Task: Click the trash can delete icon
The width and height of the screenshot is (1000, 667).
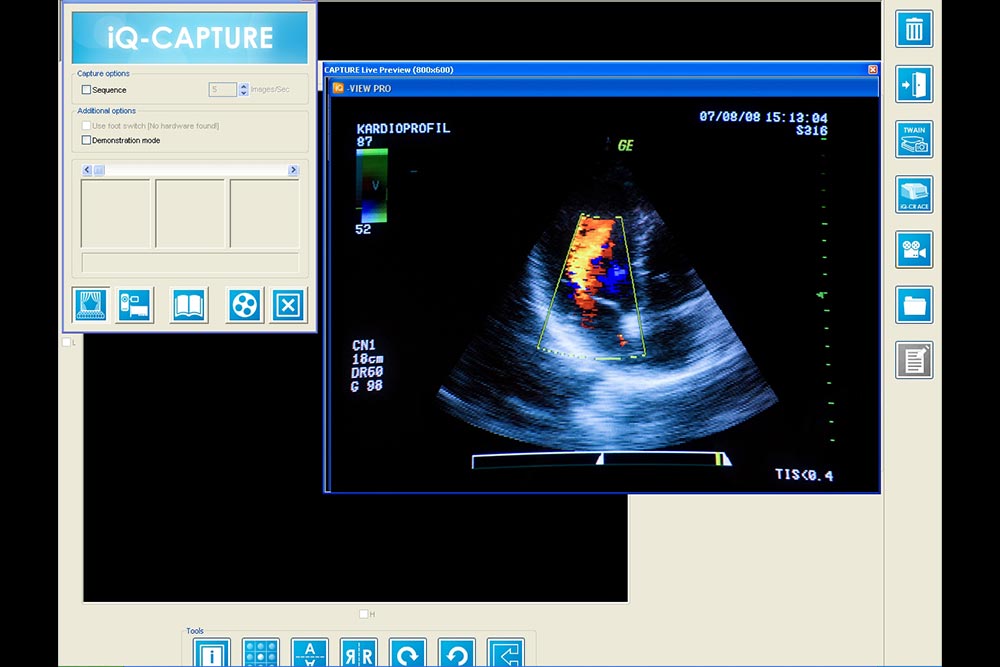Action: pos(914,29)
